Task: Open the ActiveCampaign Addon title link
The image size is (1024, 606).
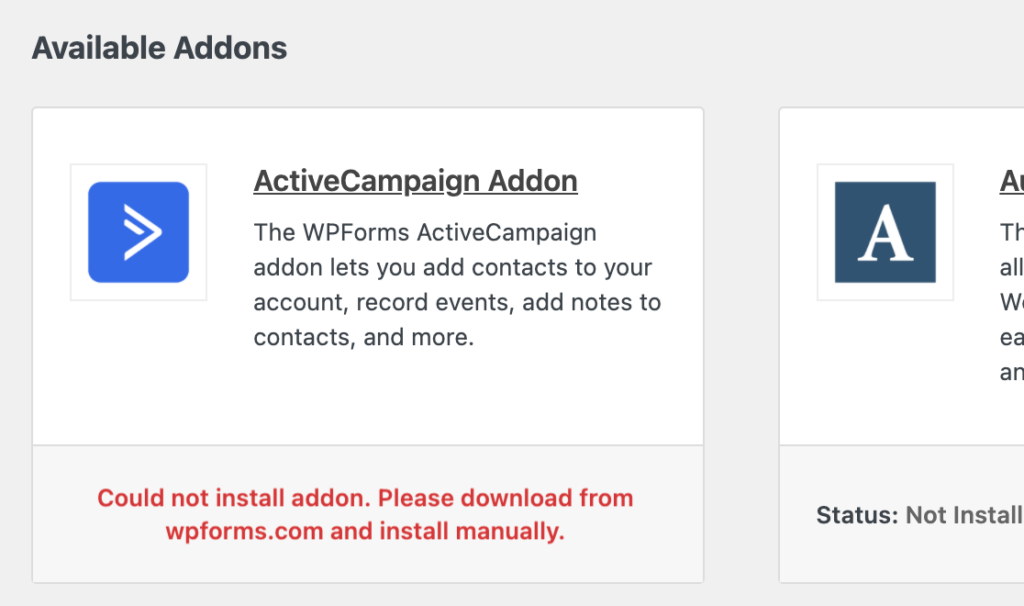Action: coord(415,181)
